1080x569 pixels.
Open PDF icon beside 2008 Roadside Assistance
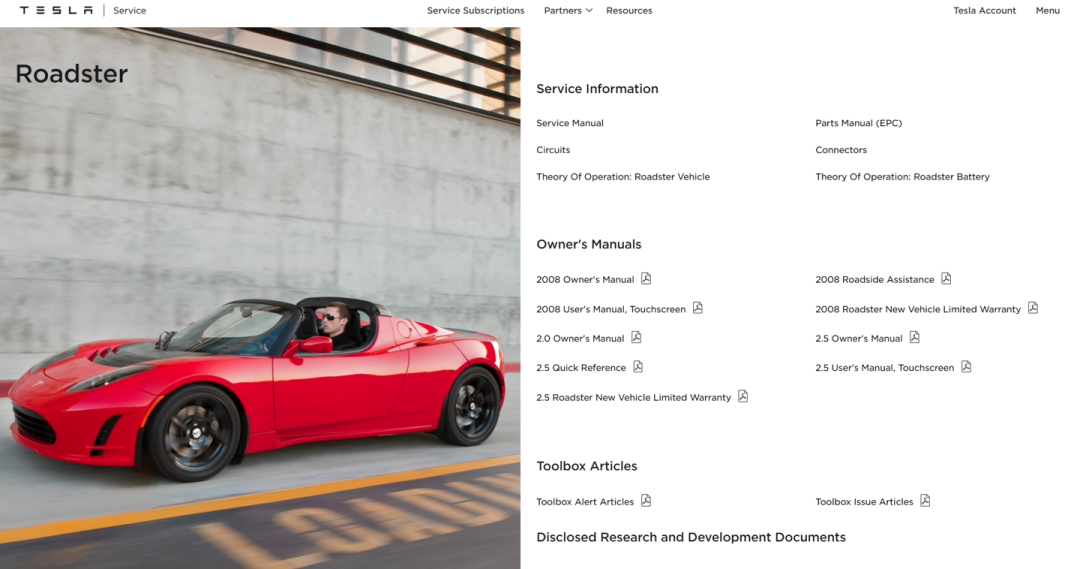tap(946, 278)
